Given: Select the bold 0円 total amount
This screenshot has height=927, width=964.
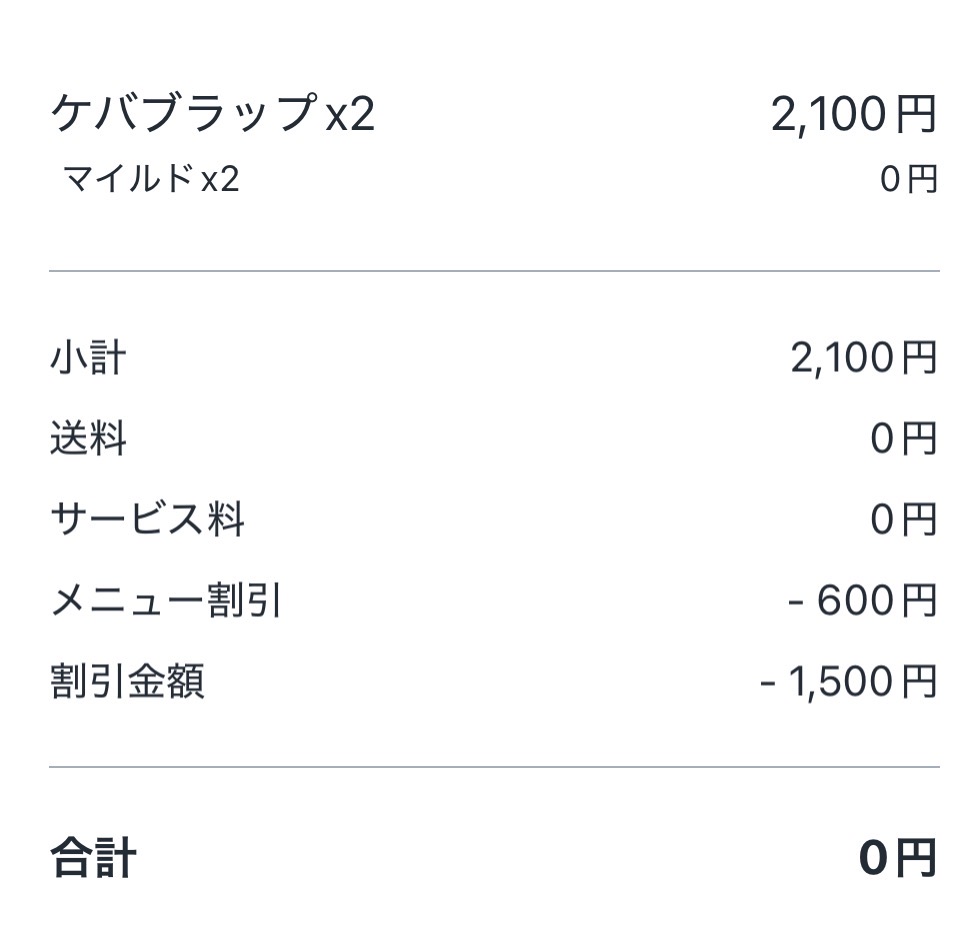Looking at the screenshot, I should click(897, 859).
